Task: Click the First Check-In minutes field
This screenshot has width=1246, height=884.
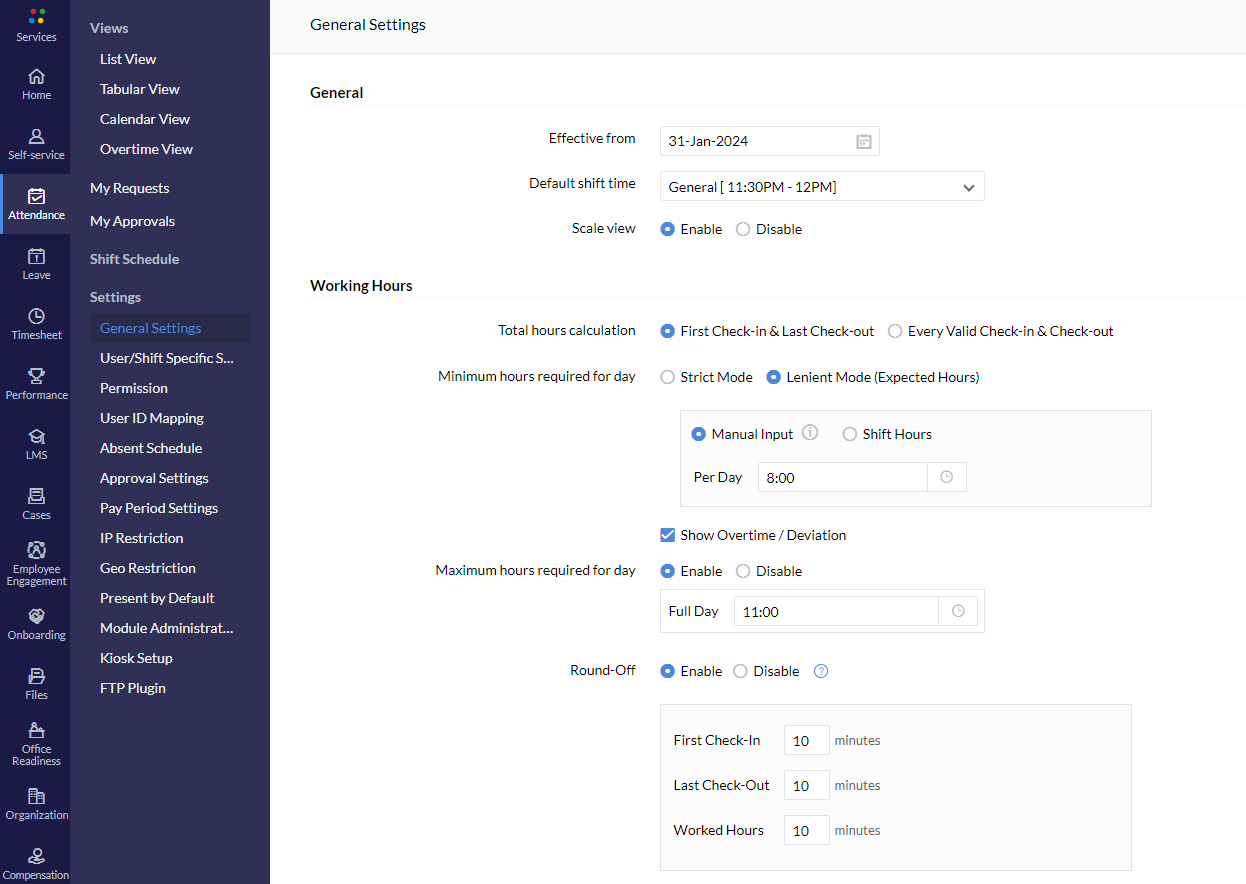Action: (x=806, y=741)
